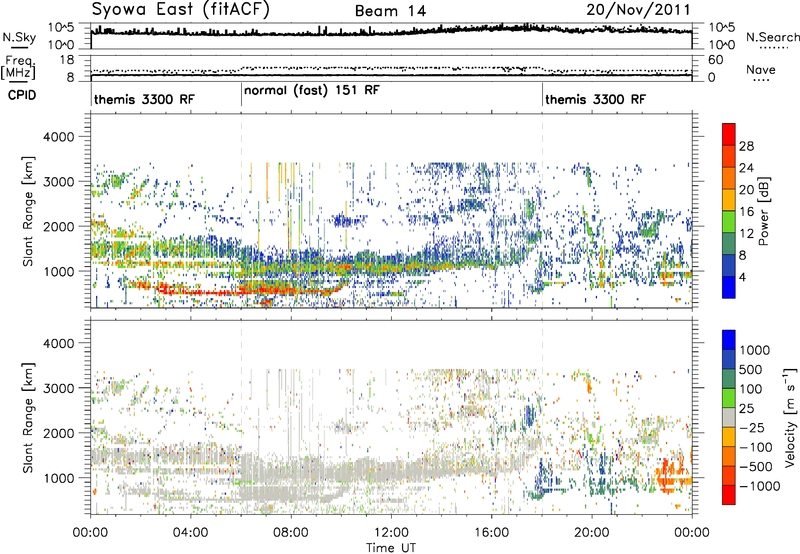The height and width of the screenshot is (554, 800).
Task: Click the N.Sky noise trace in the top panel
Action: pos(391,31)
